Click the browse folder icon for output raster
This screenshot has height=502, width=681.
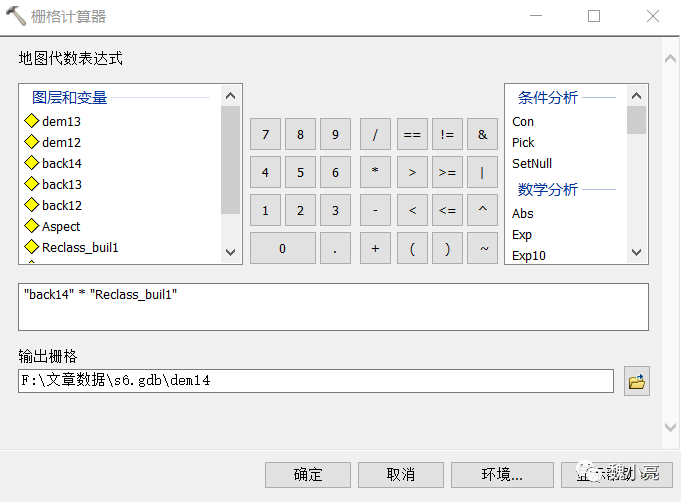[x=637, y=381]
